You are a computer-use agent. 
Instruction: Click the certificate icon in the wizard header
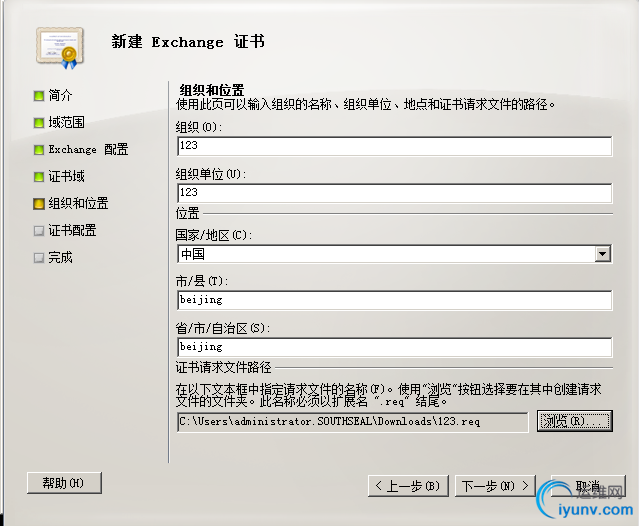pyautogui.click(x=60, y=47)
